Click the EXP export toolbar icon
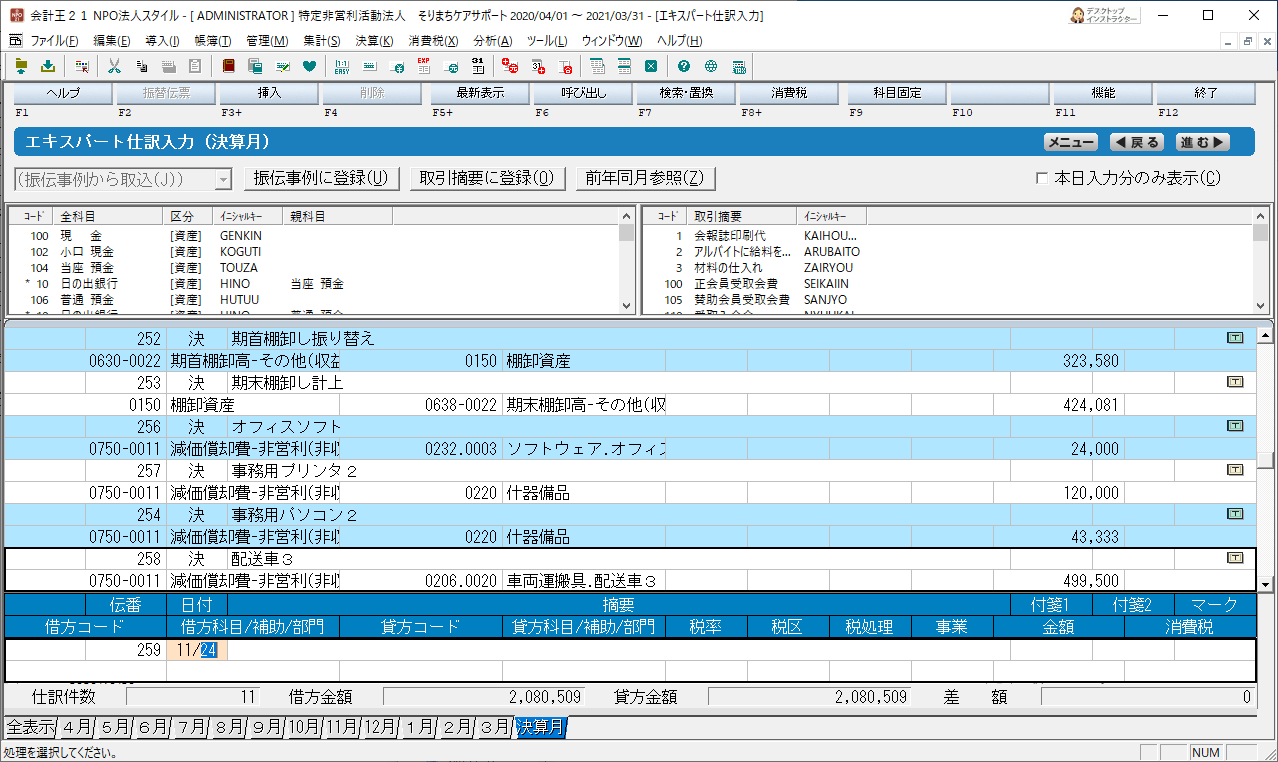Screen dimensions: 1278x762 [x=424, y=67]
